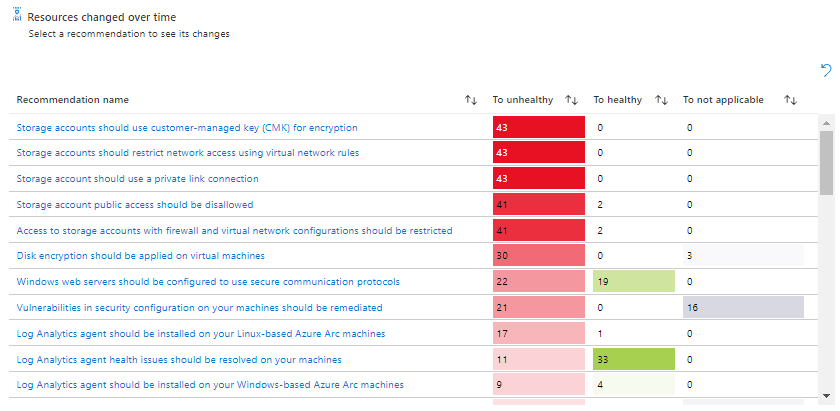The width and height of the screenshot is (840, 411).
Task: Click the Resources changed over time icon
Action: [x=16, y=15]
